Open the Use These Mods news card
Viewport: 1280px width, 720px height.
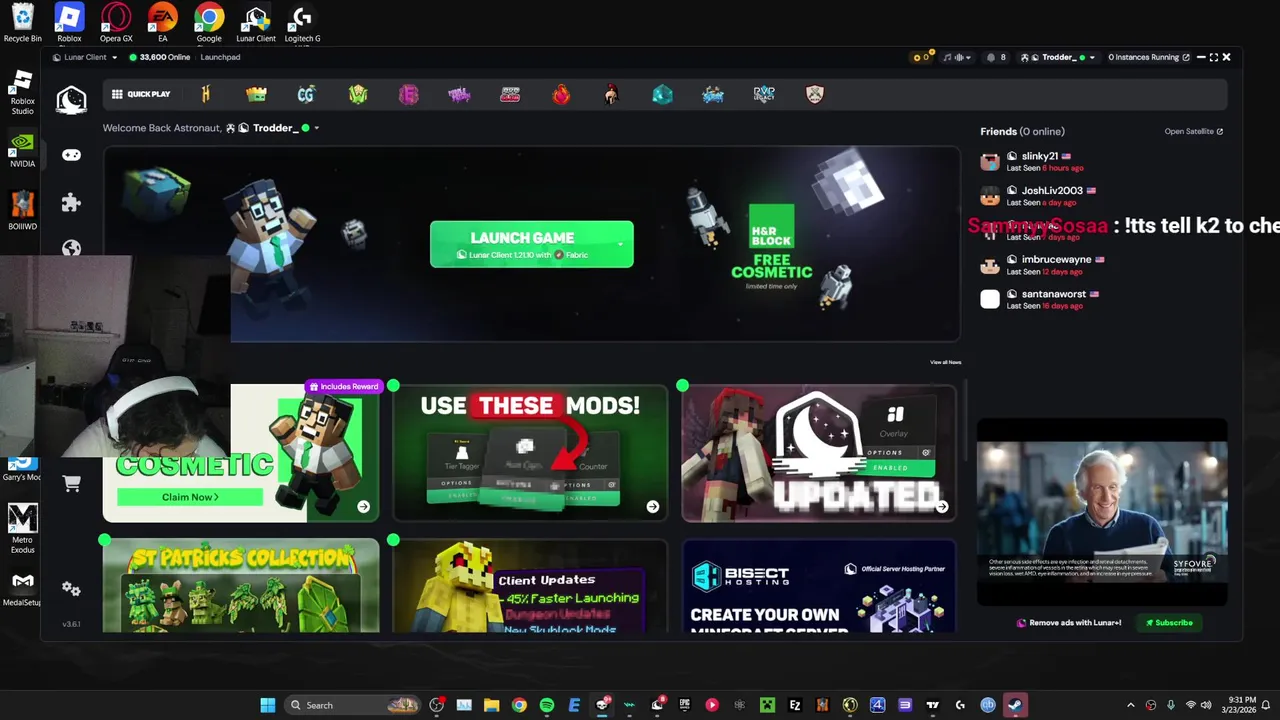tap(530, 453)
